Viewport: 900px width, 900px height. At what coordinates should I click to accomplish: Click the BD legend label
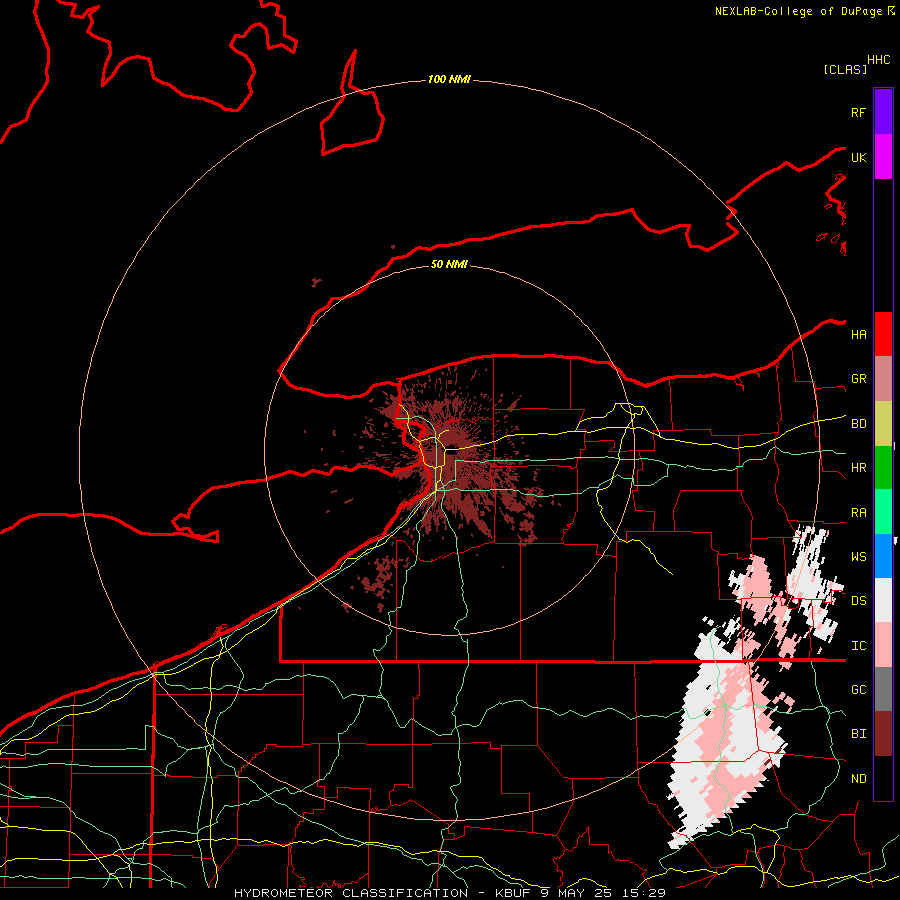(x=859, y=424)
